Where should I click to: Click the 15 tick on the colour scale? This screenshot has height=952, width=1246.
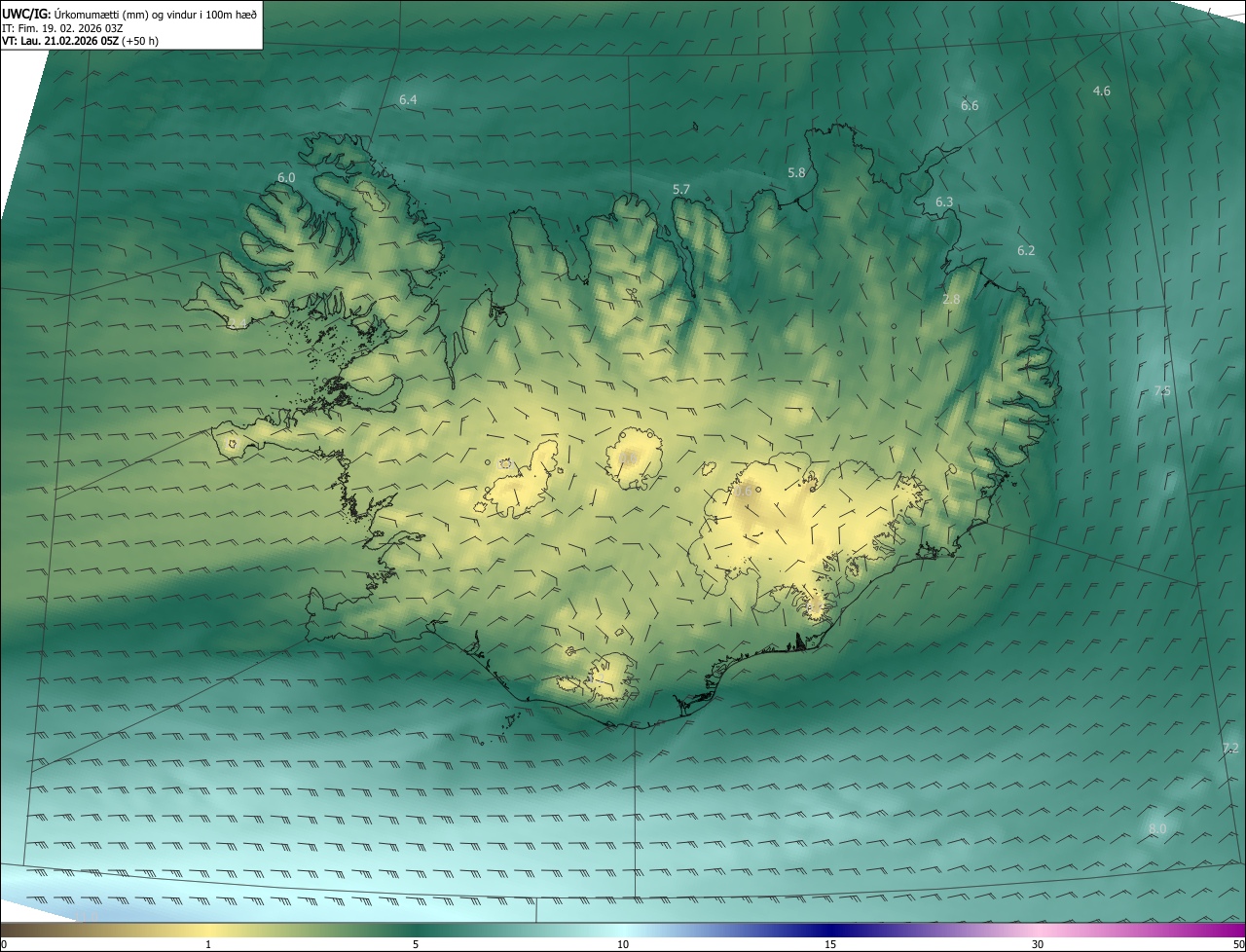click(x=830, y=944)
